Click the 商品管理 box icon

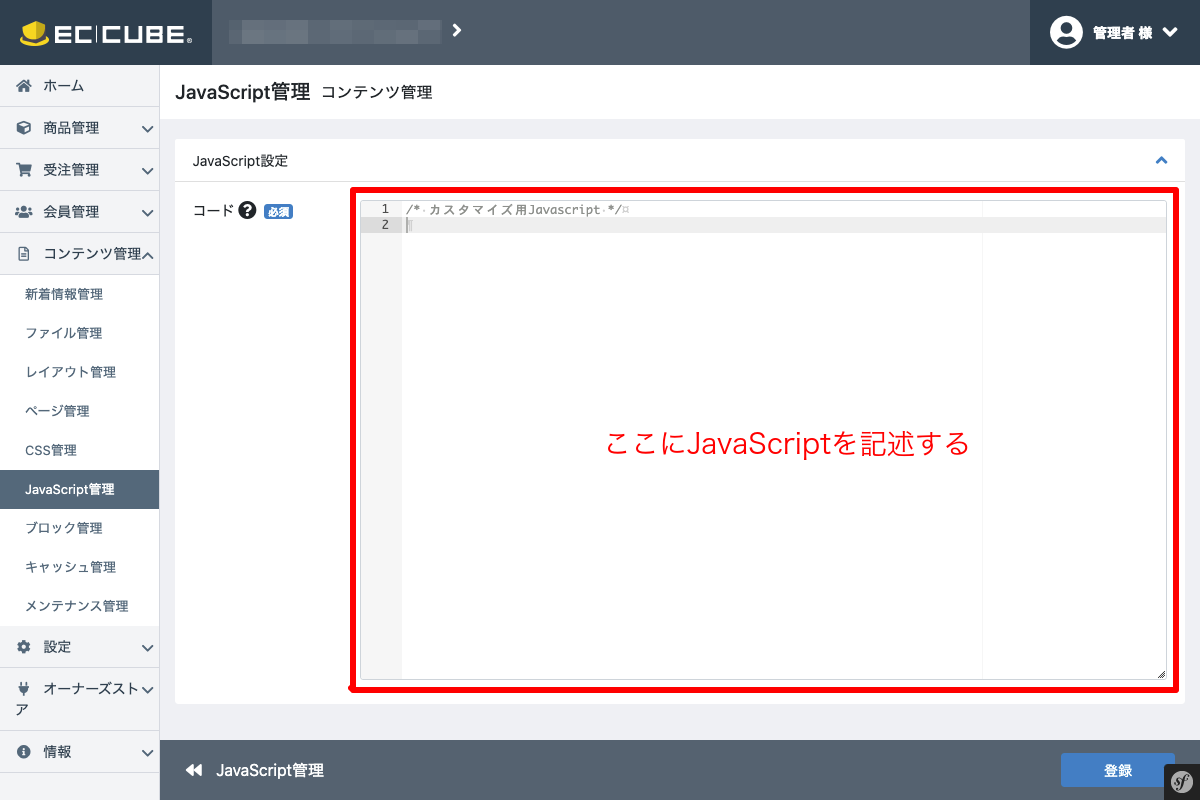(x=23, y=128)
